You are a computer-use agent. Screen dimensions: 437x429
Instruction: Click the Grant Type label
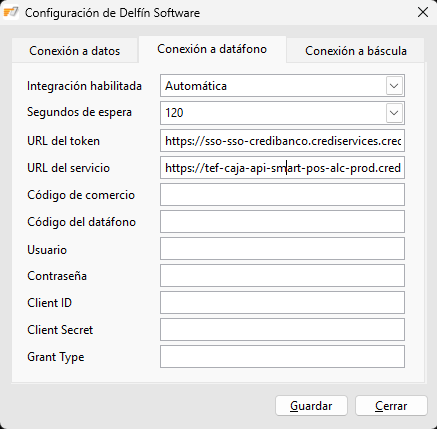(56, 357)
